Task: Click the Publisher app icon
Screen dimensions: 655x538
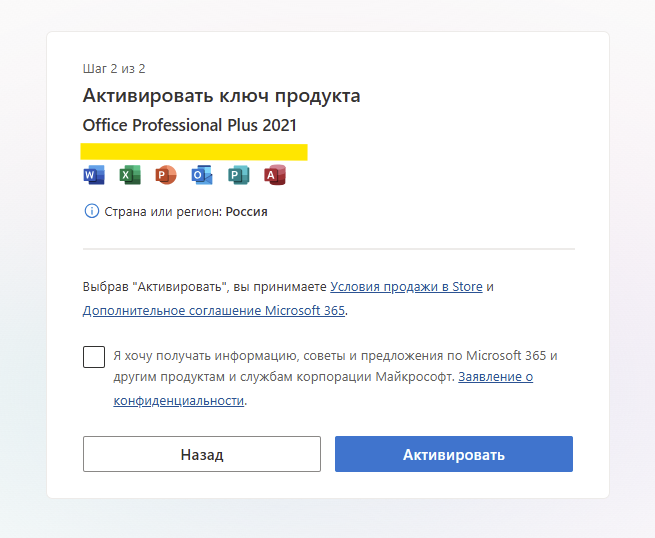Action: (x=239, y=175)
